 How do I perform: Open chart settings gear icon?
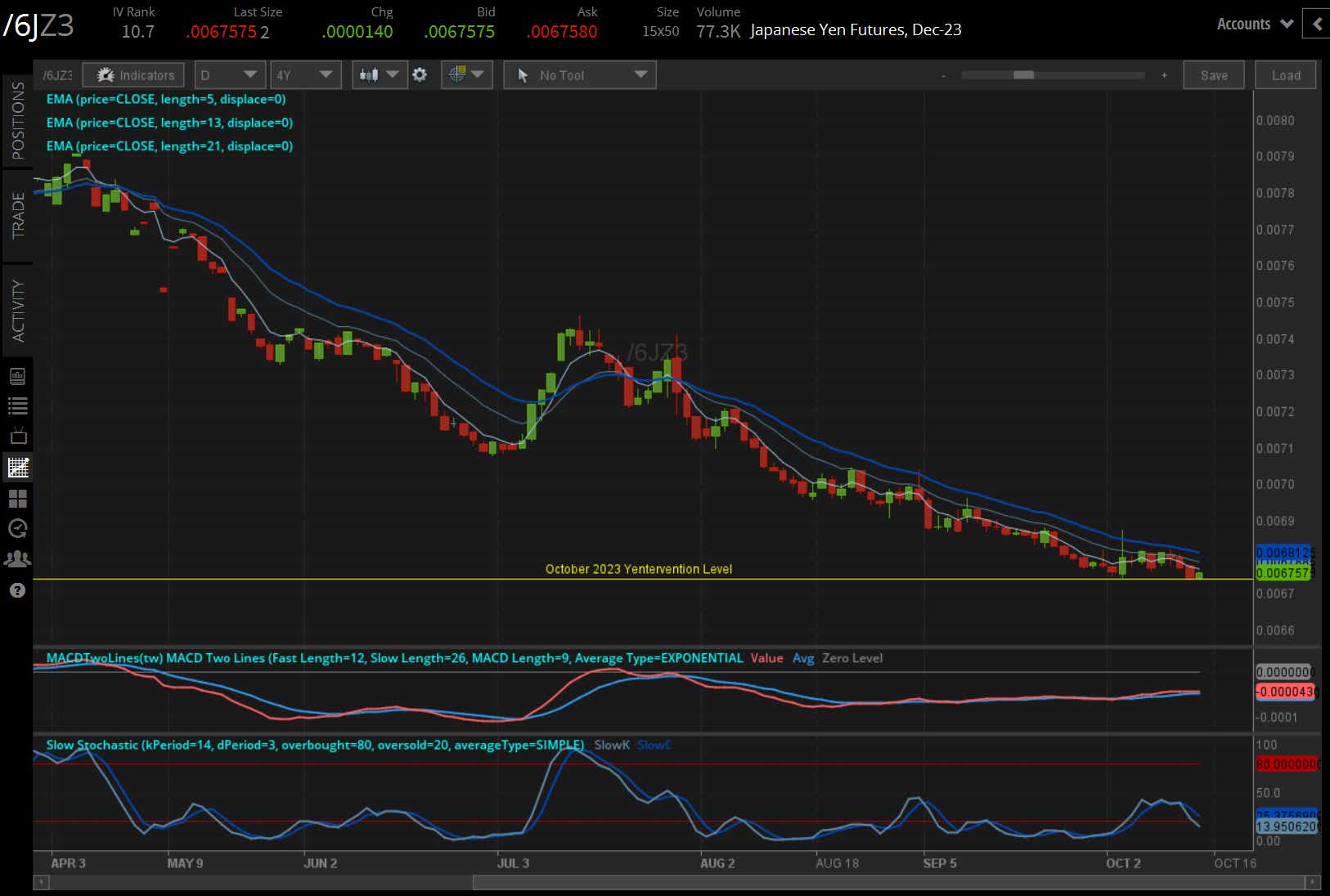pyautogui.click(x=420, y=75)
